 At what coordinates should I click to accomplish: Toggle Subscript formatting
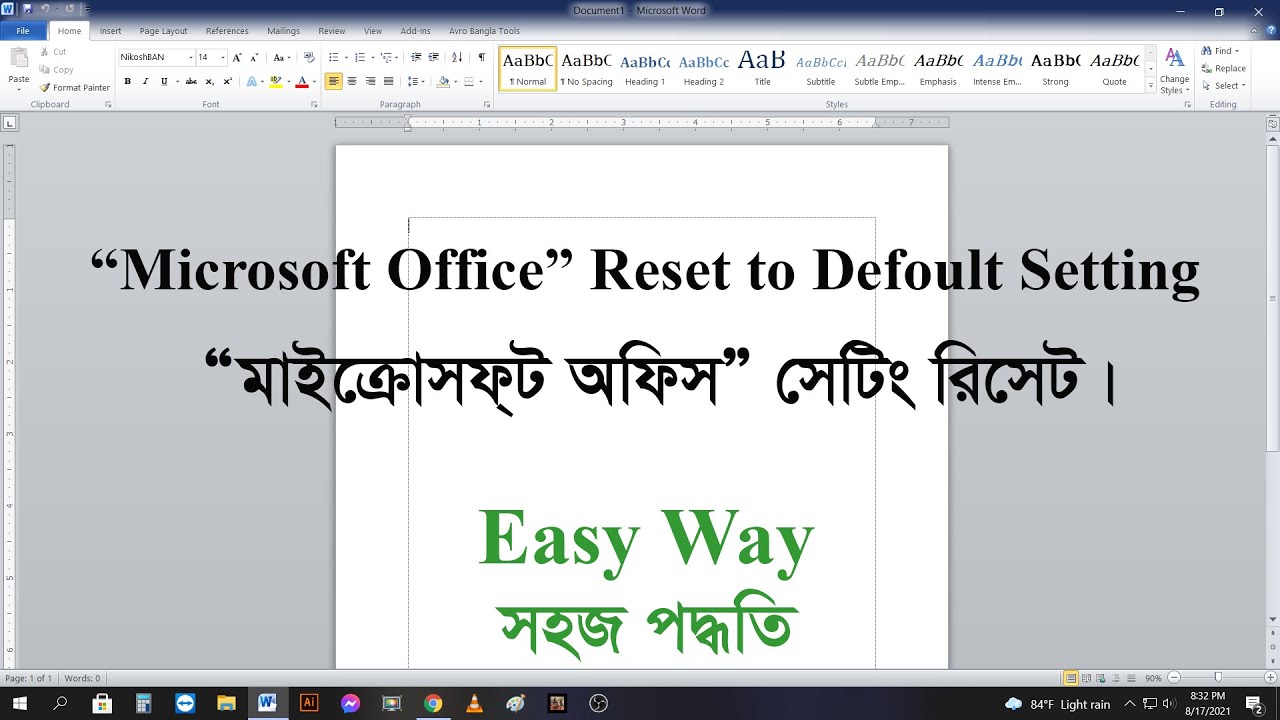click(209, 82)
